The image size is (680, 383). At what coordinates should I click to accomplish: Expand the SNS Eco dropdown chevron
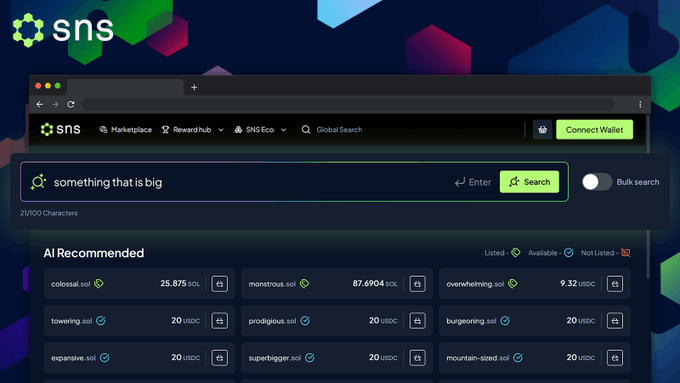click(x=284, y=130)
